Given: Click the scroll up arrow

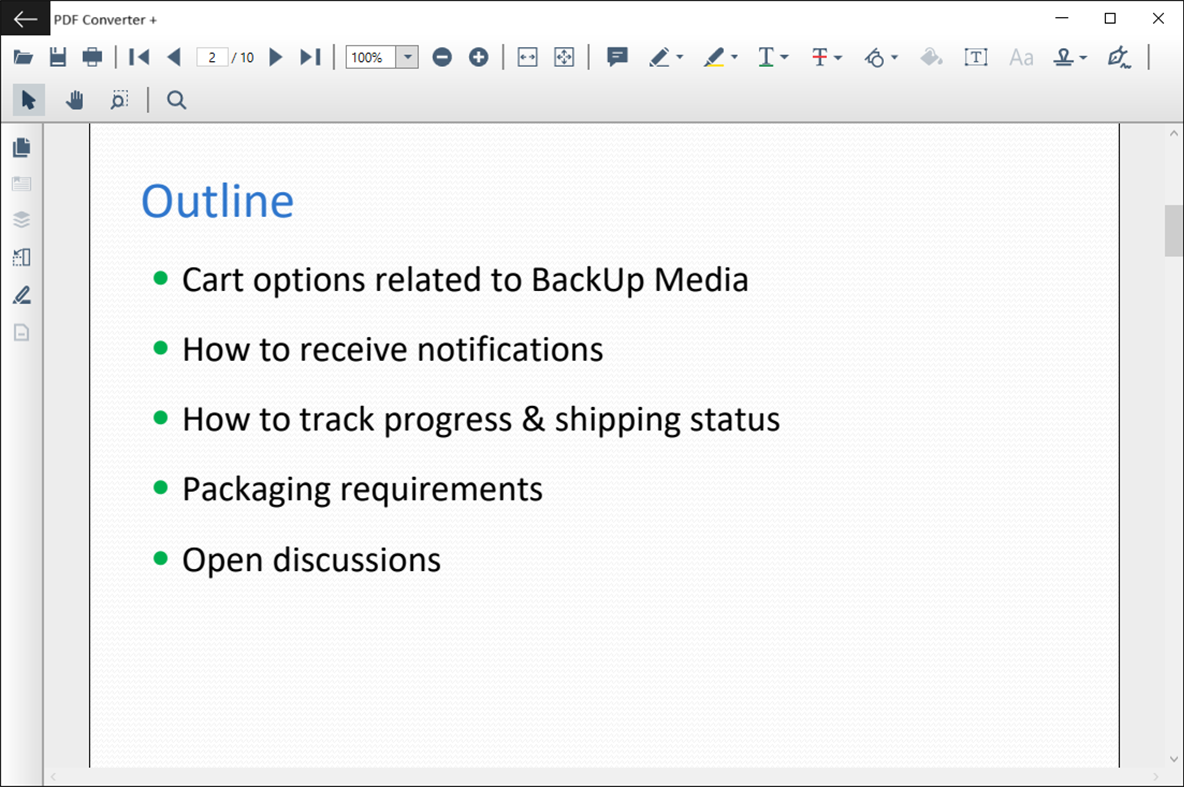Looking at the screenshot, I should point(1173,134).
